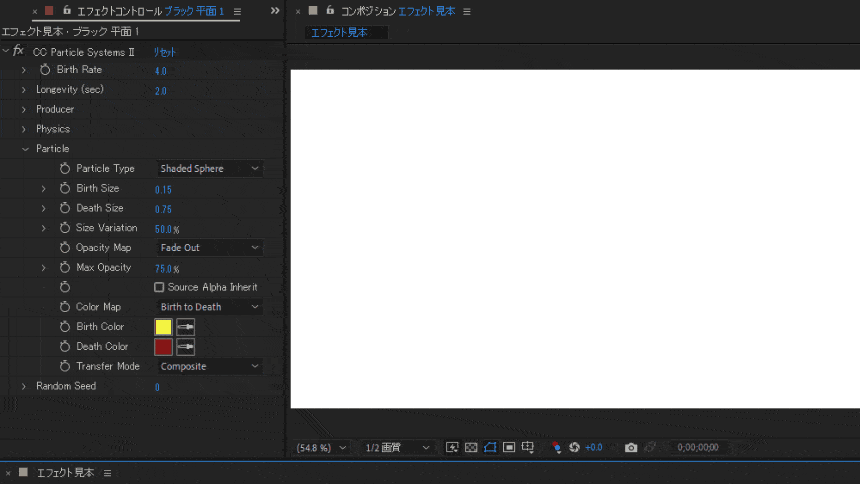The height and width of the screenshot is (484, 860).
Task: Take a snapshot with camera icon
Action: [631, 448]
